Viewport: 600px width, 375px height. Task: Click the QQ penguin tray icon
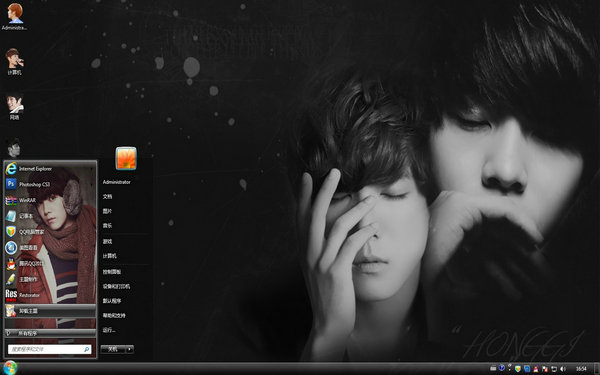pos(536,369)
